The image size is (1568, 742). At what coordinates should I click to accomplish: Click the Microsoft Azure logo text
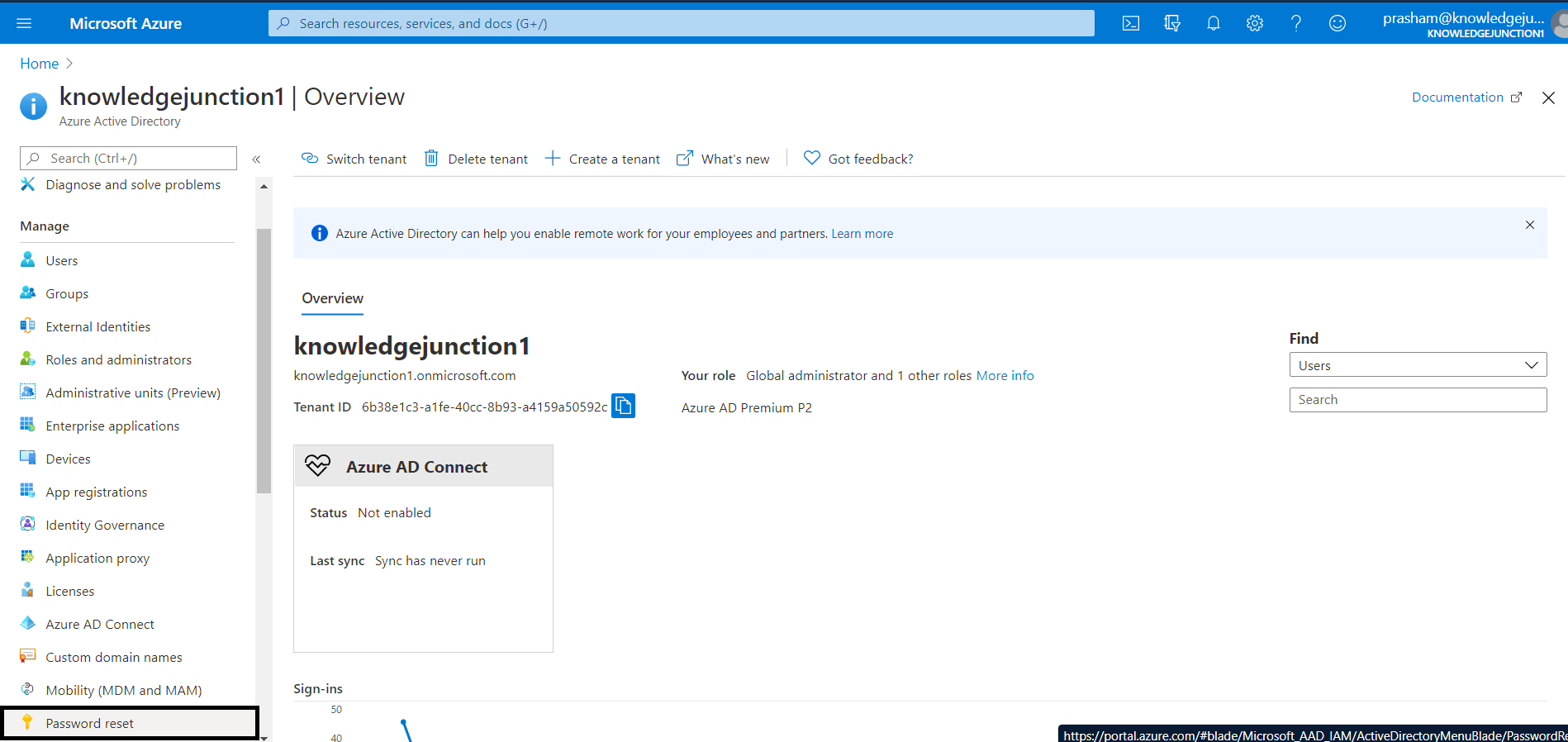click(126, 23)
